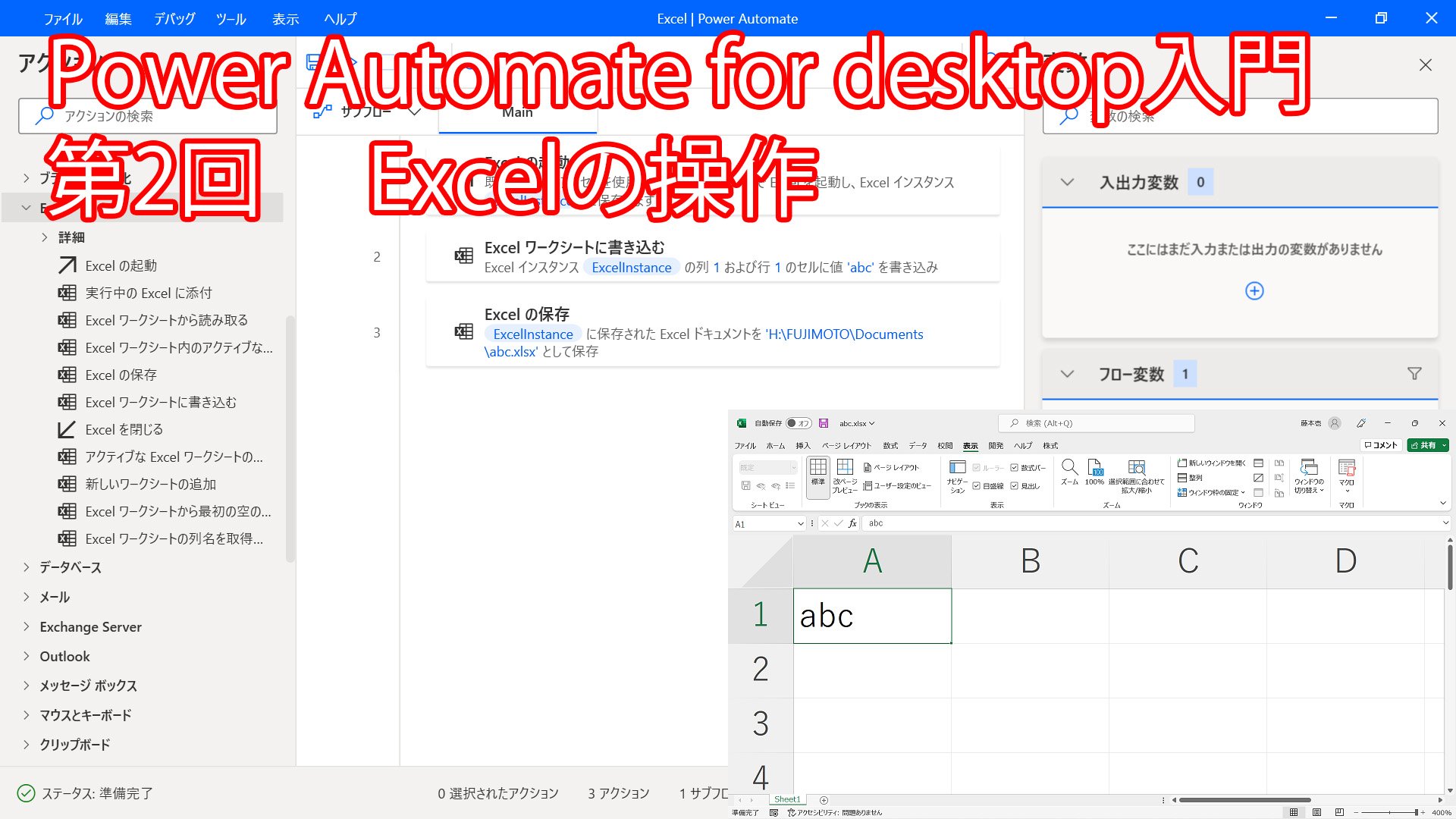Click the Excel user account avatar
This screenshot has width=1456, height=819.
click(1335, 423)
